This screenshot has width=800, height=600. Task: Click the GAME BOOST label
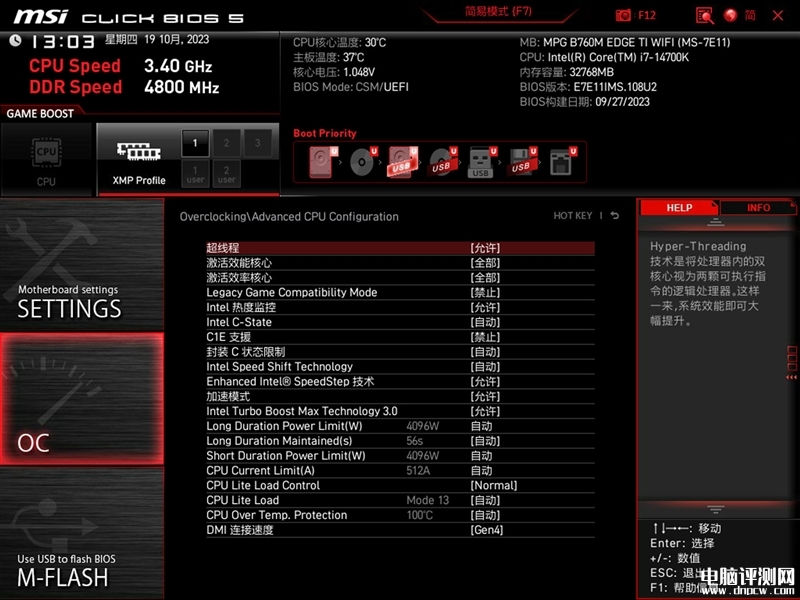click(x=40, y=113)
